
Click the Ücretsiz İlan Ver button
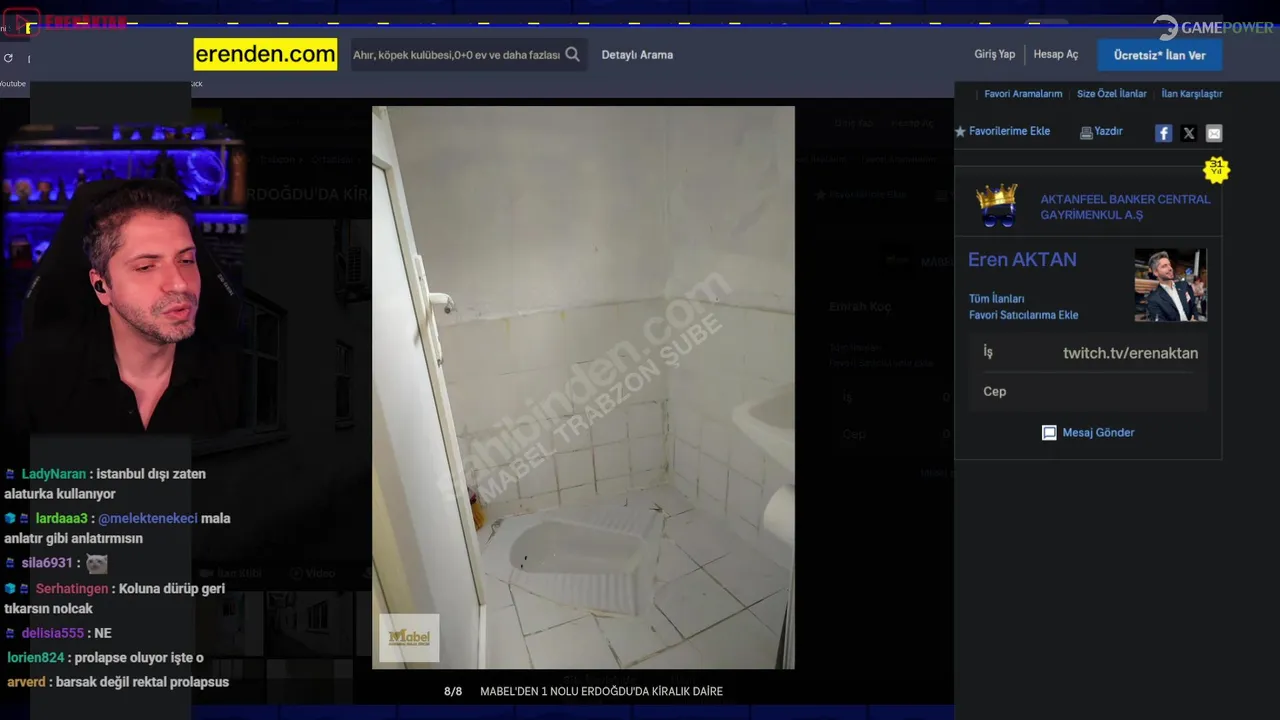1159,55
